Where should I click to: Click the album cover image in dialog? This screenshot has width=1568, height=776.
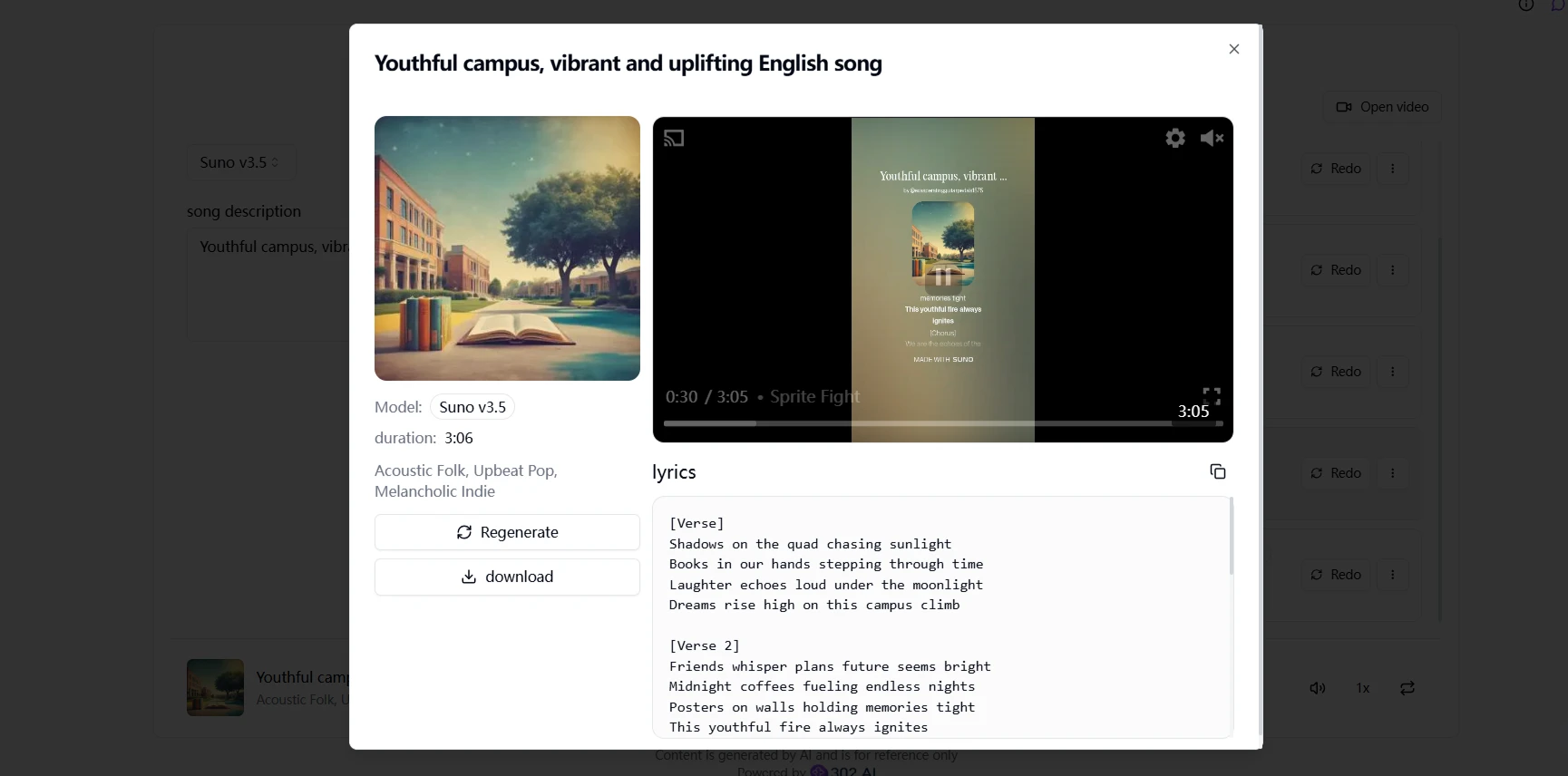pos(507,248)
